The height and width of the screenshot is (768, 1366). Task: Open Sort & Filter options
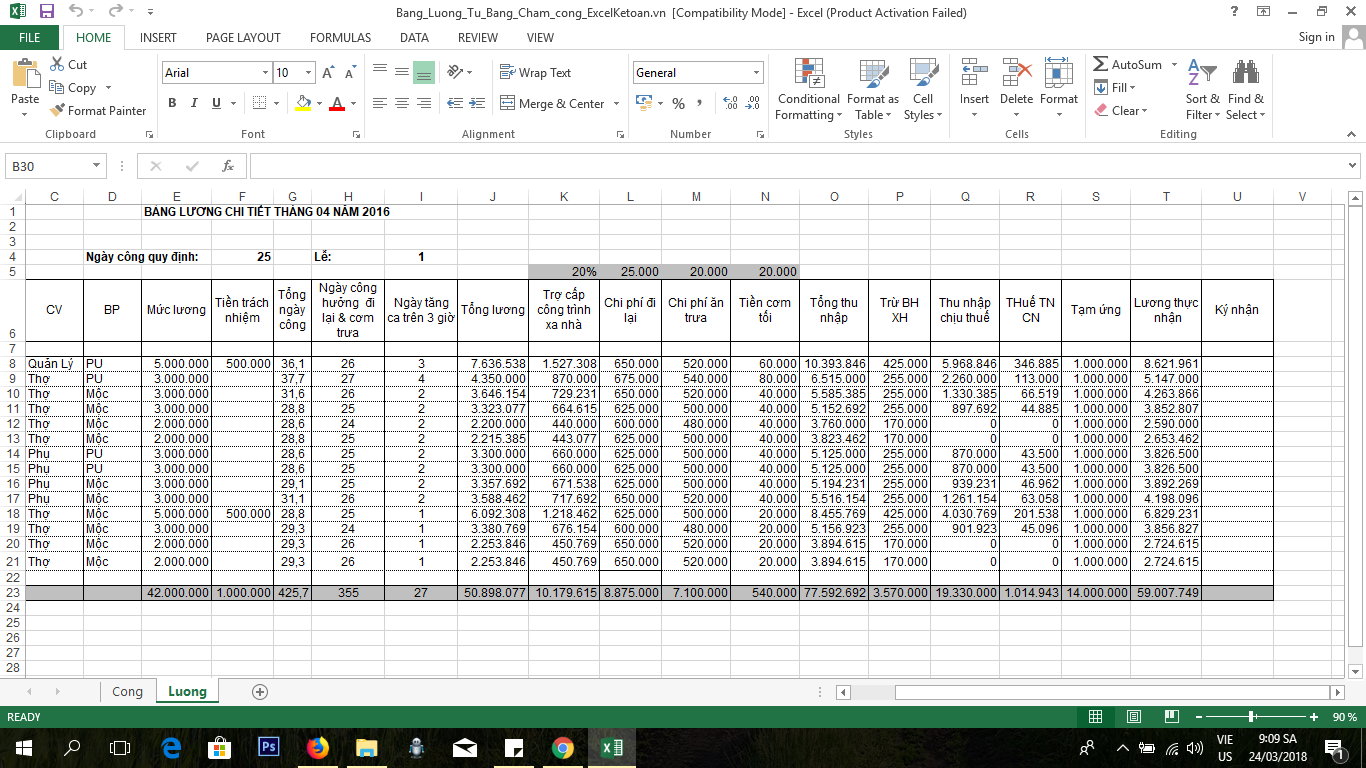click(1202, 90)
